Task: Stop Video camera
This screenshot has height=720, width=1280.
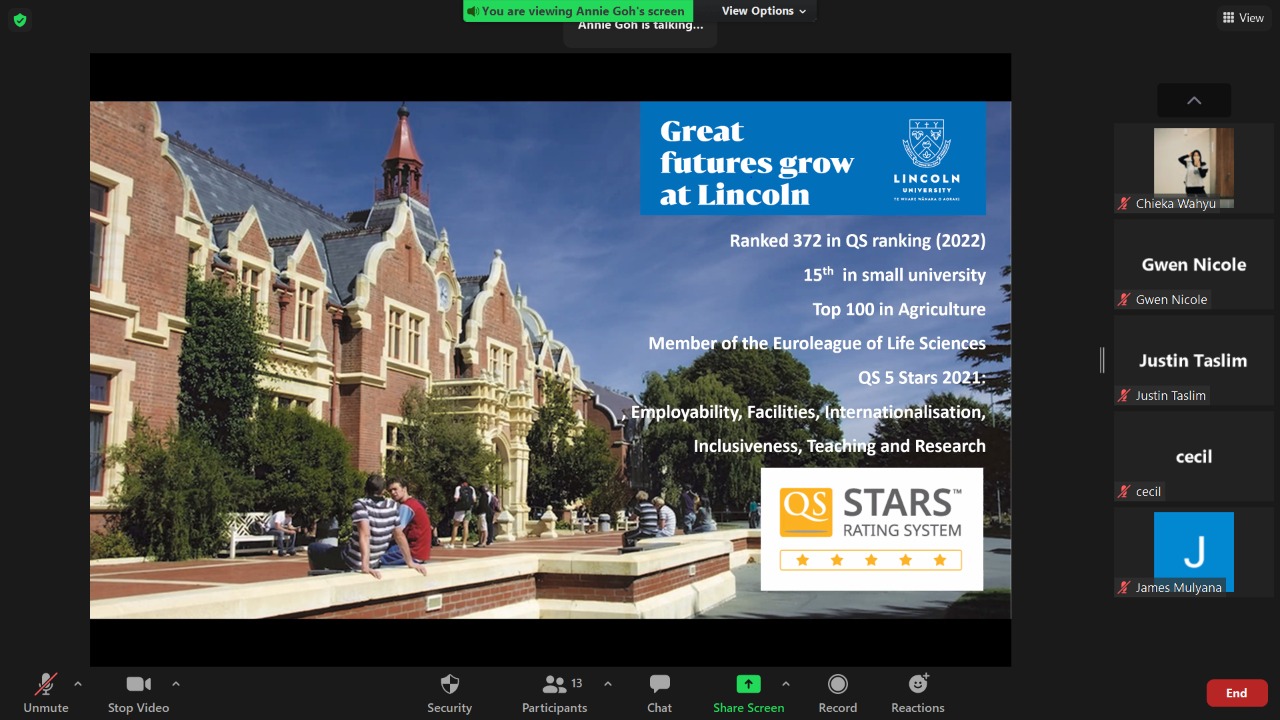Action: (x=138, y=693)
